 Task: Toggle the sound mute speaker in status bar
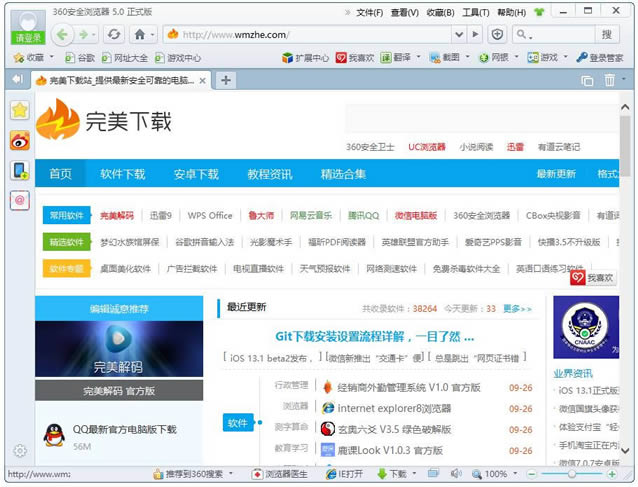click(x=456, y=474)
